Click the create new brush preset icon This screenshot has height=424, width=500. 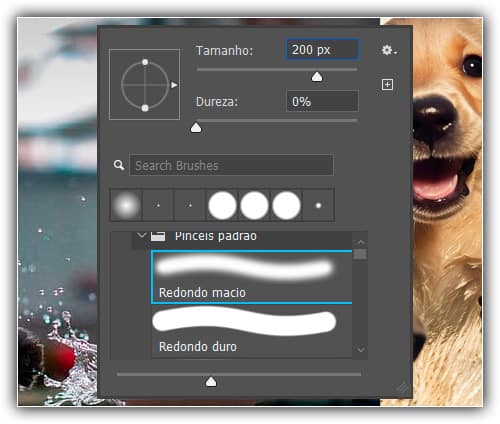tap(387, 85)
